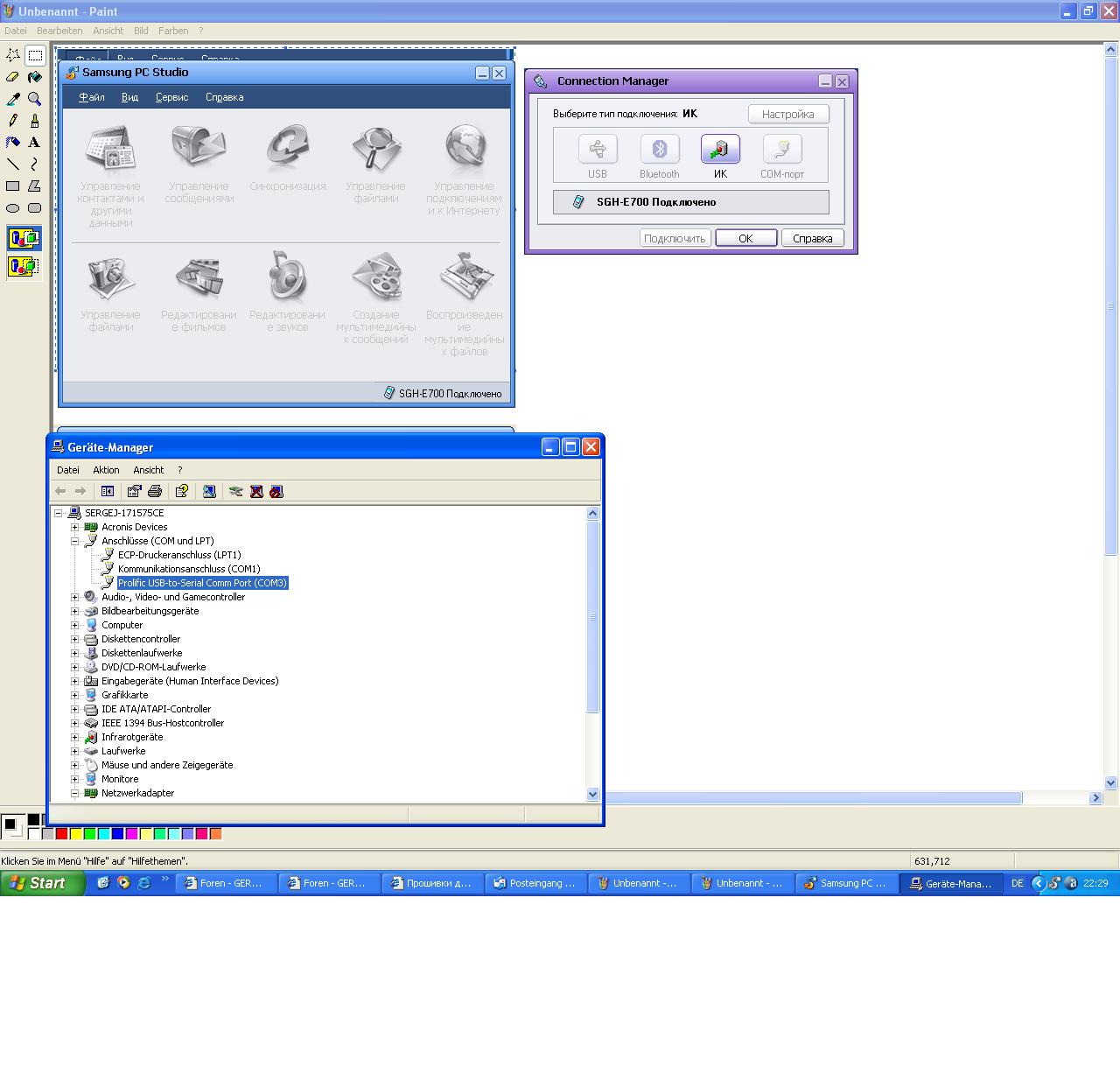Screen dimensions: 1120x1073
Task: Collapse Anschlüsse (COM und LPT) node
Action: [x=74, y=541]
